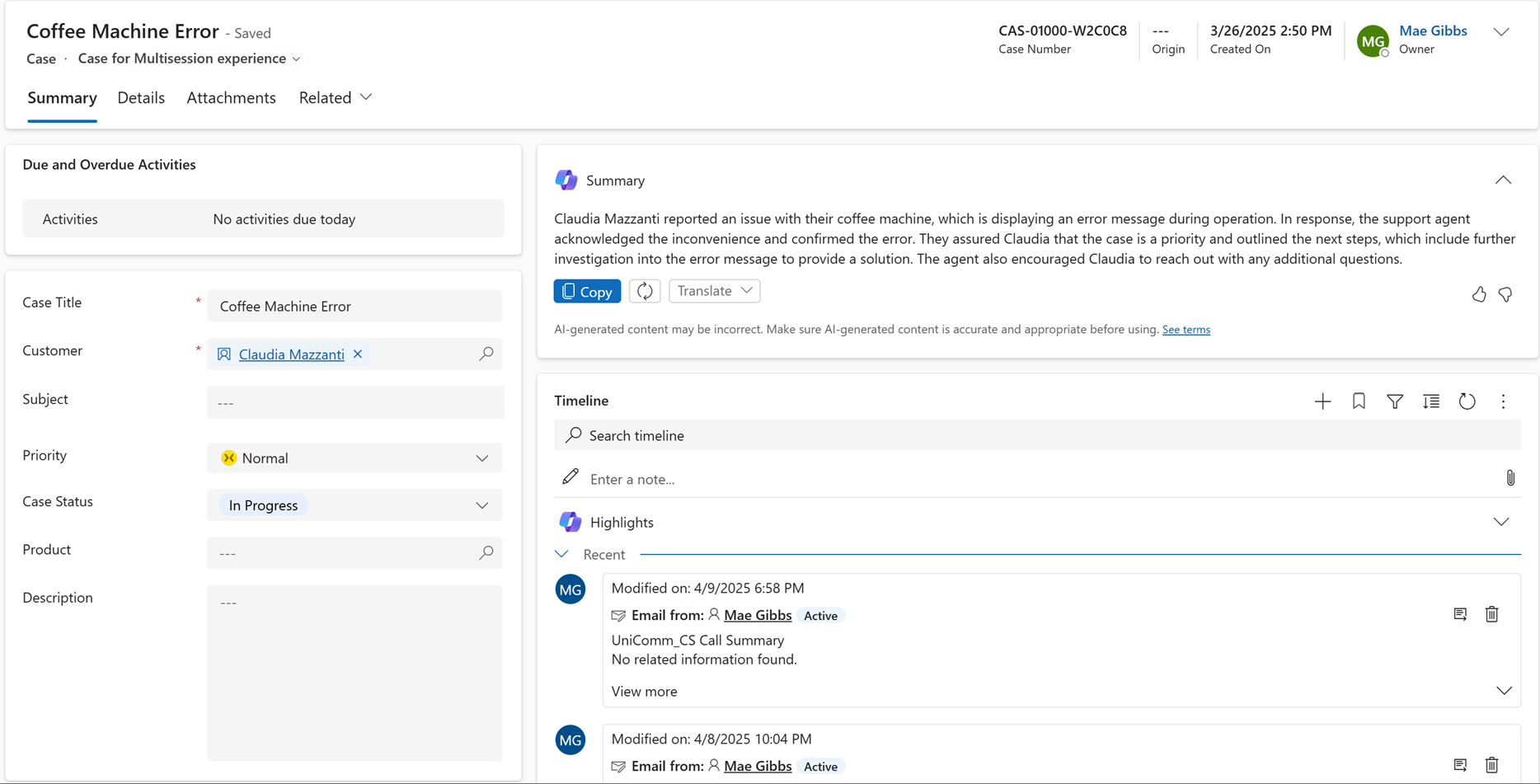Switch to the Details tab
Screen dimensions: 1540x784
(x=141, y=97)
